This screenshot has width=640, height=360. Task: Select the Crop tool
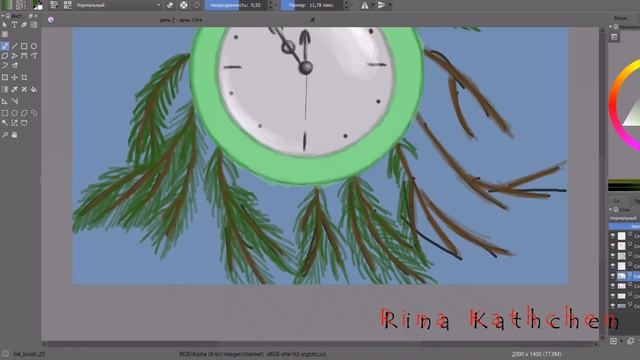(24, 77)
